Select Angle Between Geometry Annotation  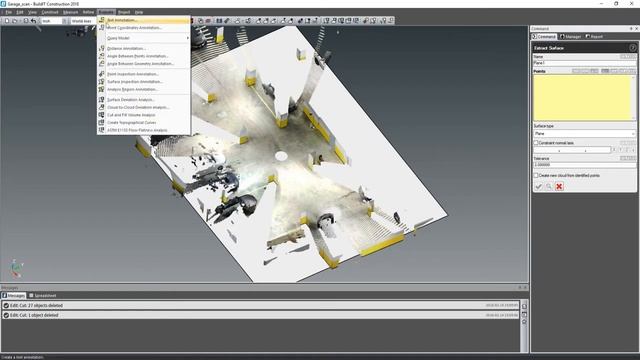click(x=143, y=64)
